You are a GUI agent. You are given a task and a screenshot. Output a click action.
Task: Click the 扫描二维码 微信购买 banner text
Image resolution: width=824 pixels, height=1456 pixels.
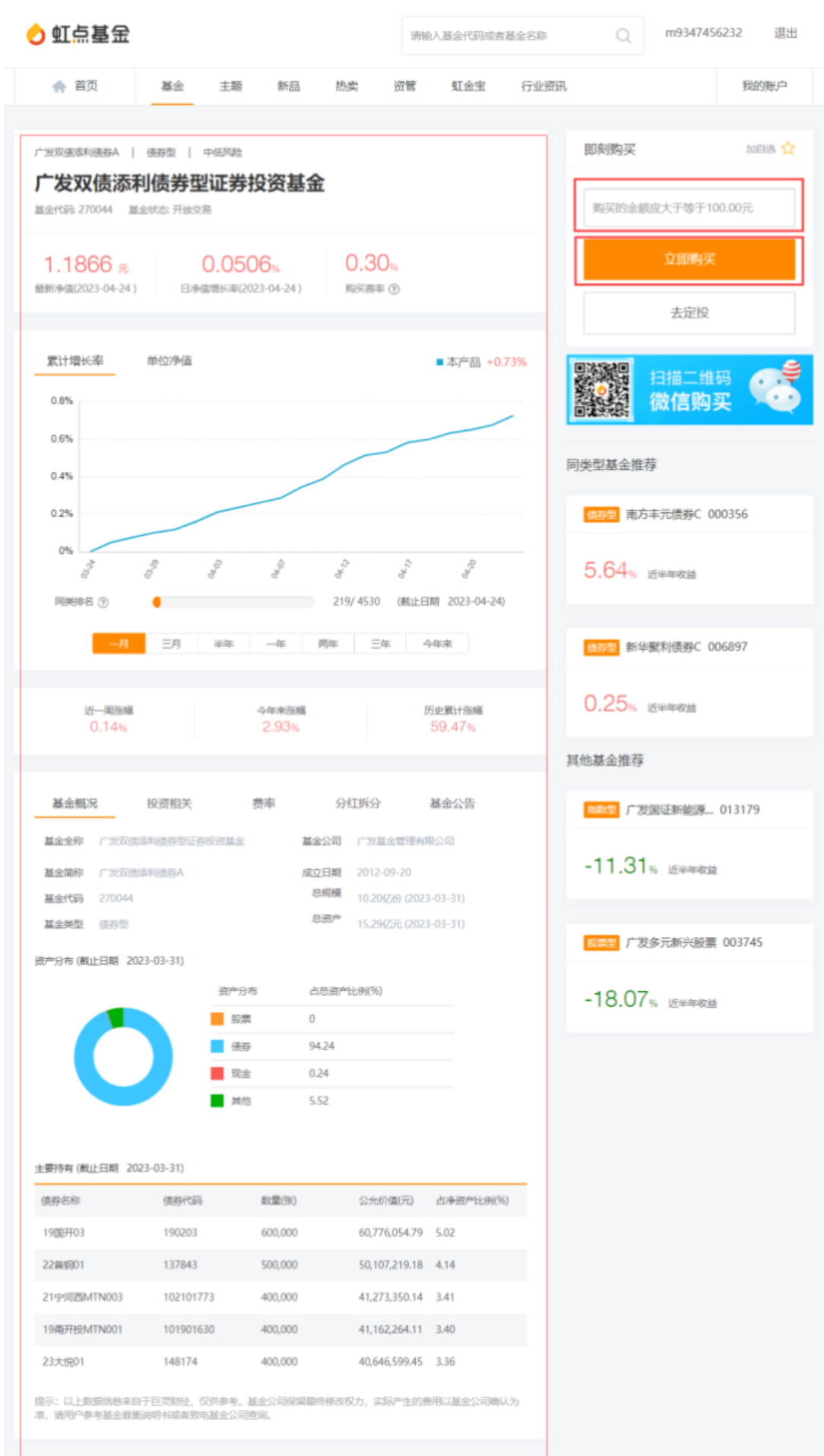click(x=690, y=390)
